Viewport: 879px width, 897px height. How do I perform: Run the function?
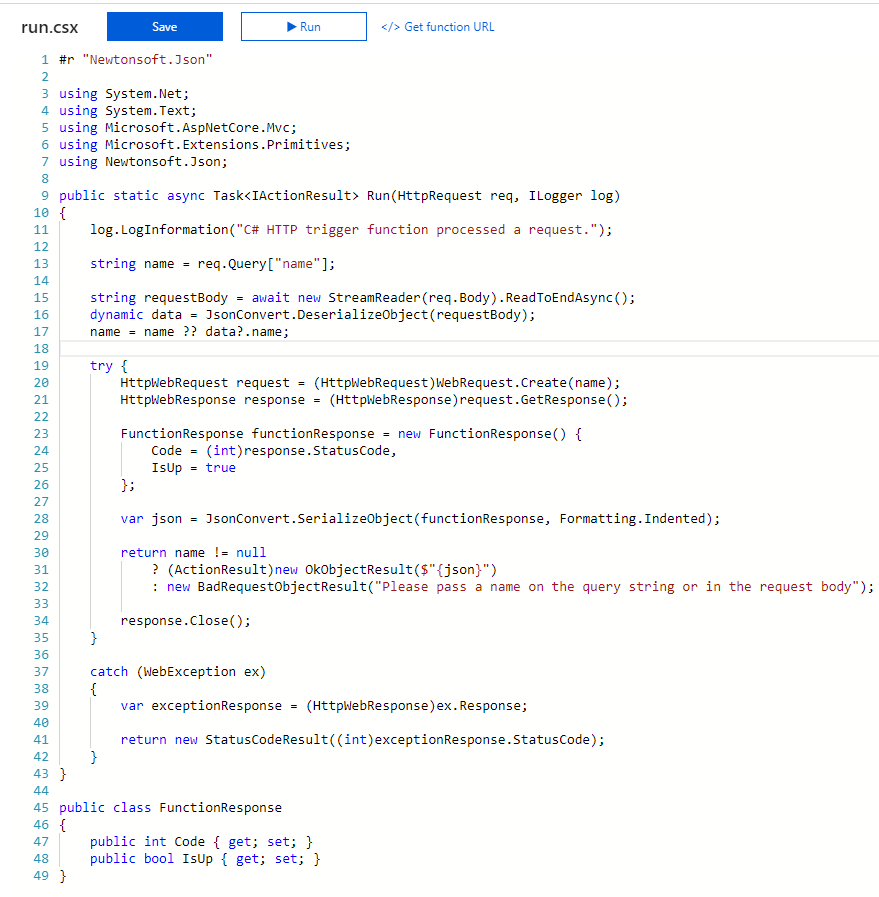[x=303, y=27]
